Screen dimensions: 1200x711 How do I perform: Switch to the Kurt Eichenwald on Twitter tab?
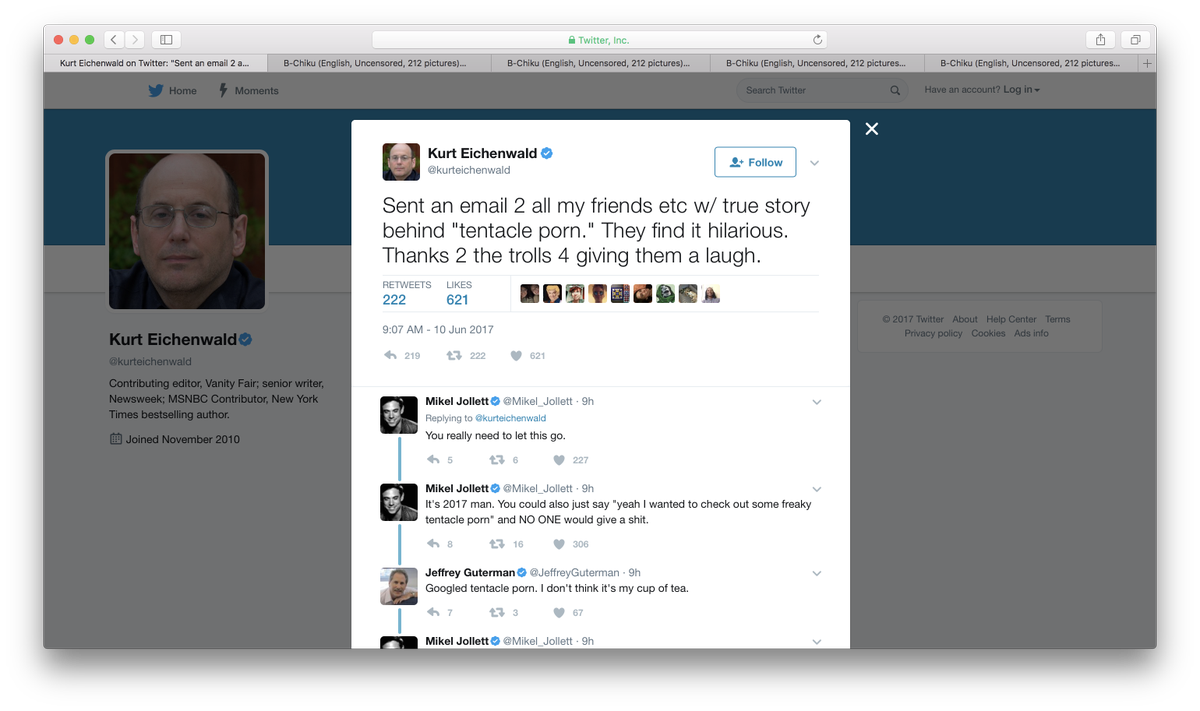tap(156, 63)
